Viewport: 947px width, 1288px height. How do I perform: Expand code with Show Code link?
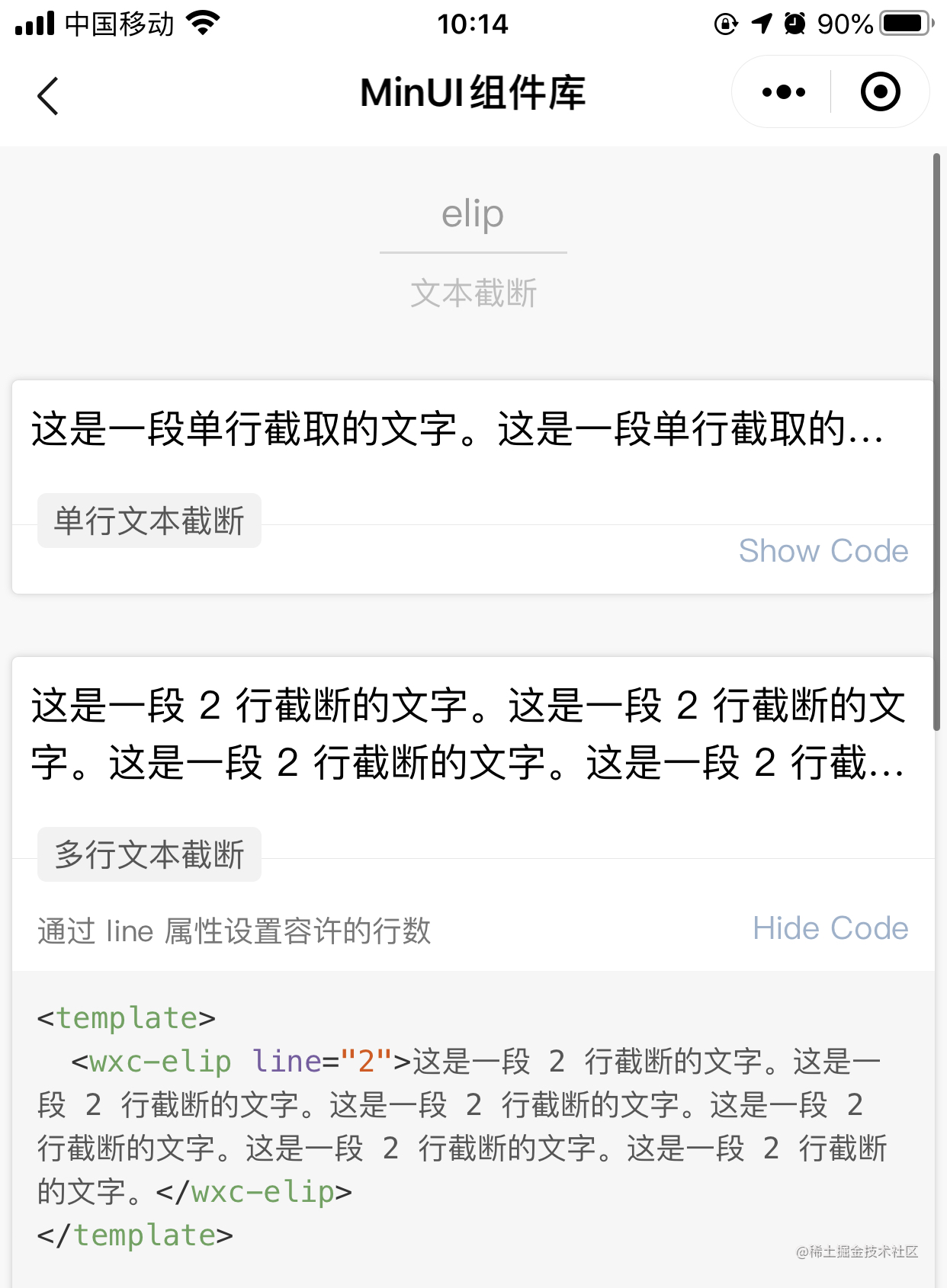[x=823, y=550]
